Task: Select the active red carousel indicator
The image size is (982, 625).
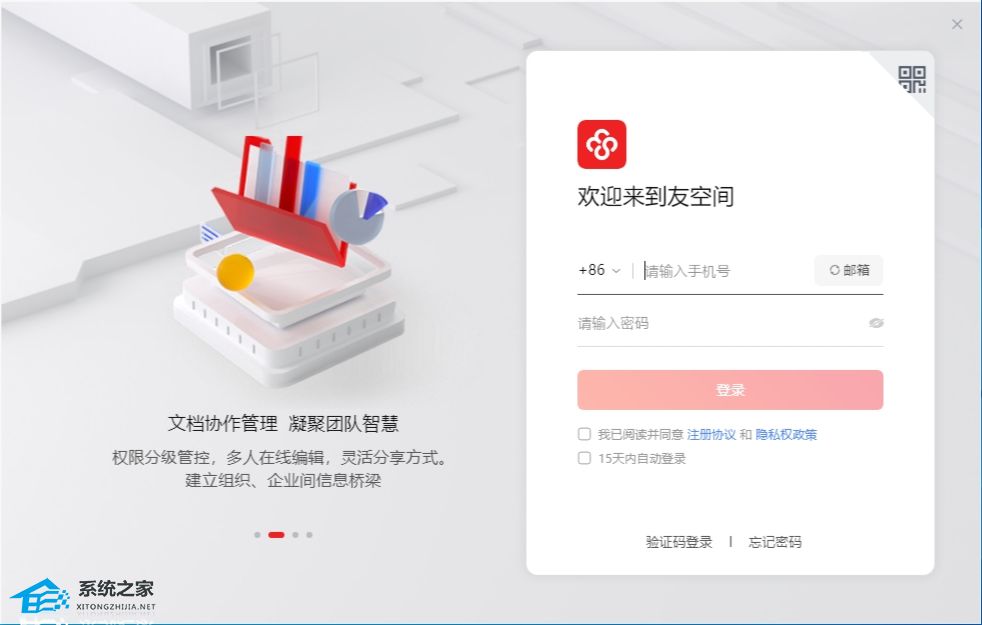Action: 276,535
